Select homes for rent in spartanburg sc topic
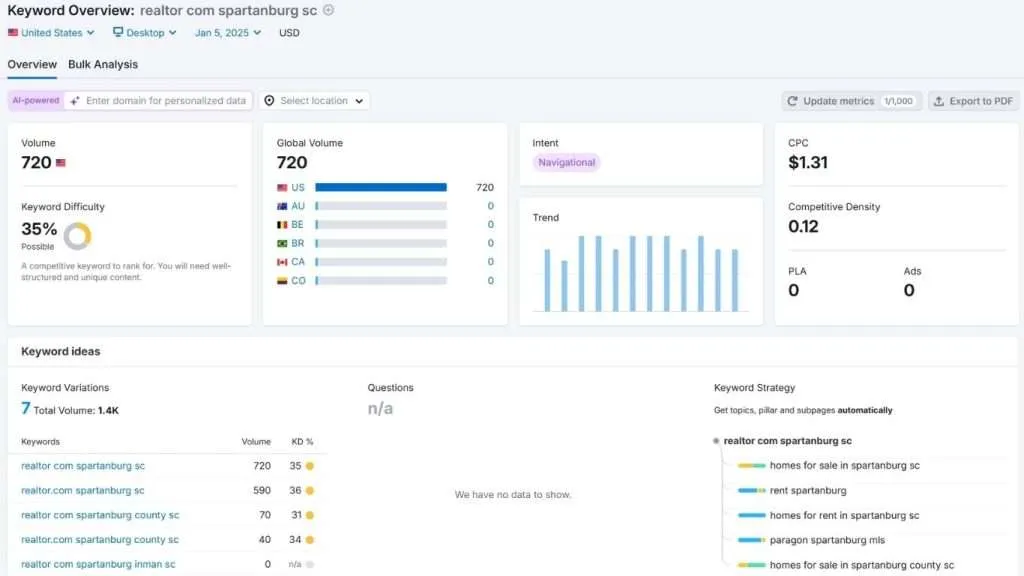 click(844, 515)
